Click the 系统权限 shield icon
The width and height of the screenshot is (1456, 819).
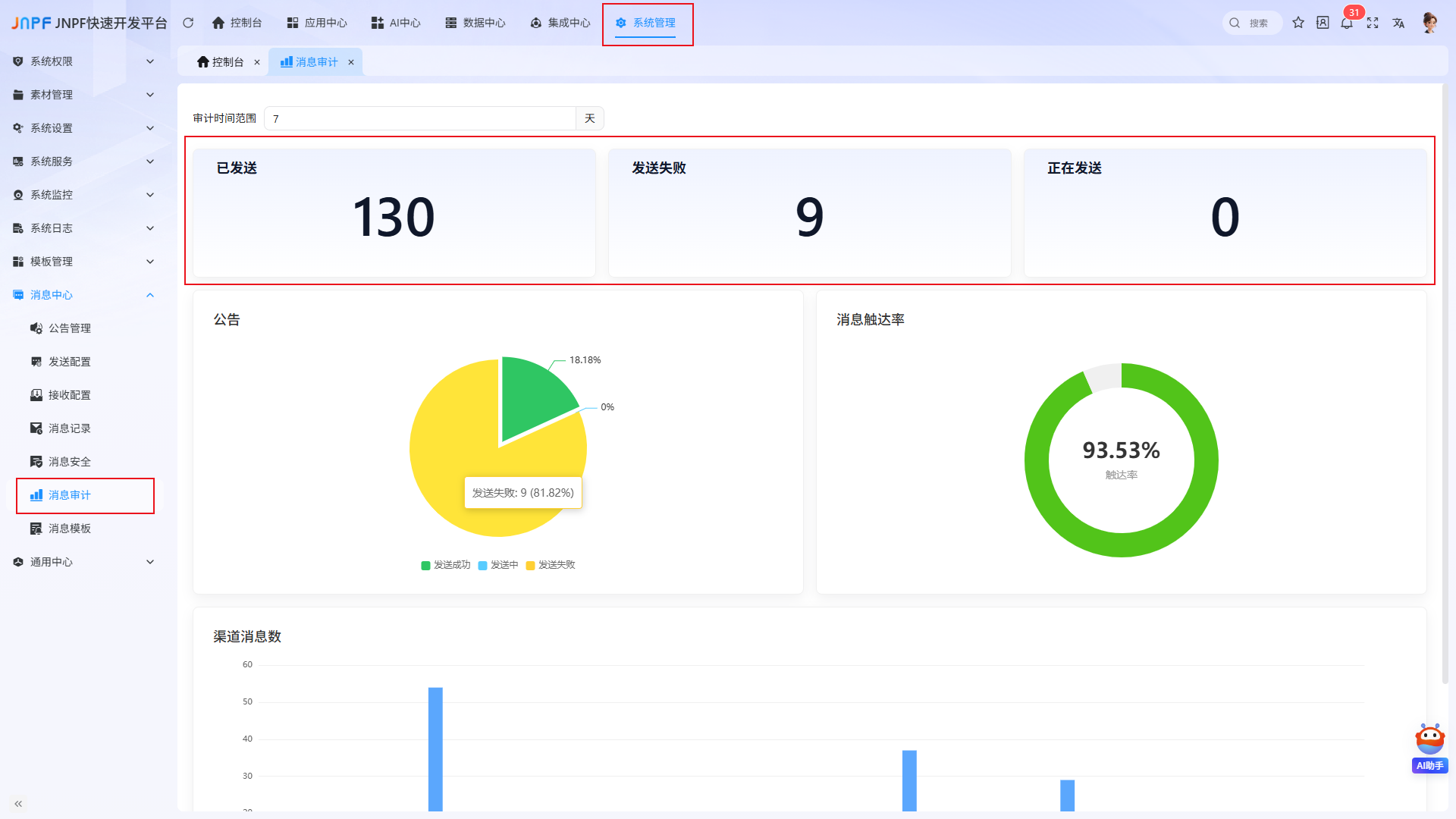(18, 61)
